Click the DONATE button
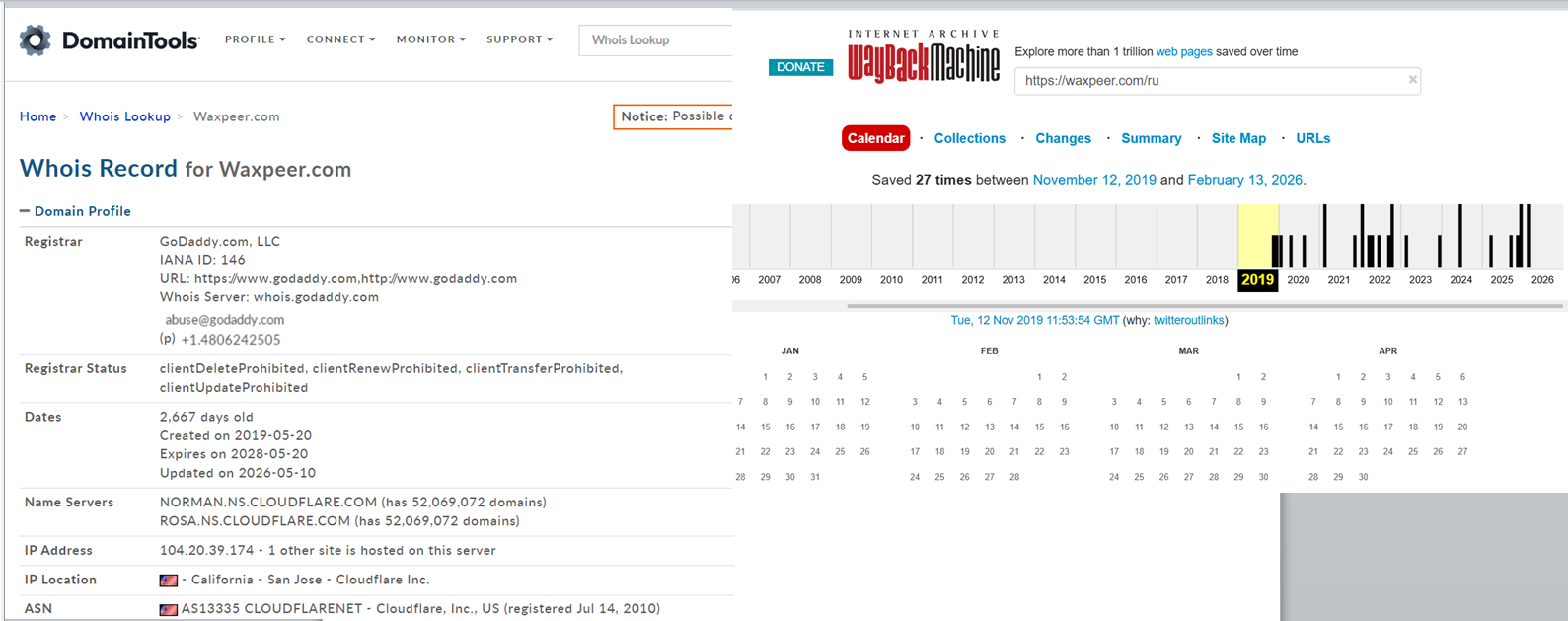 [x=800, y=67]
